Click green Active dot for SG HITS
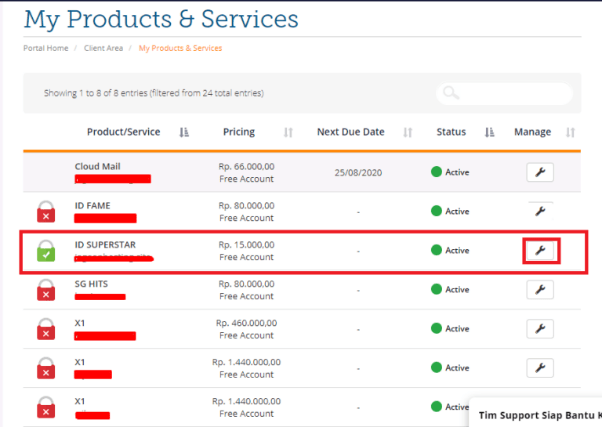 (436, 289)
